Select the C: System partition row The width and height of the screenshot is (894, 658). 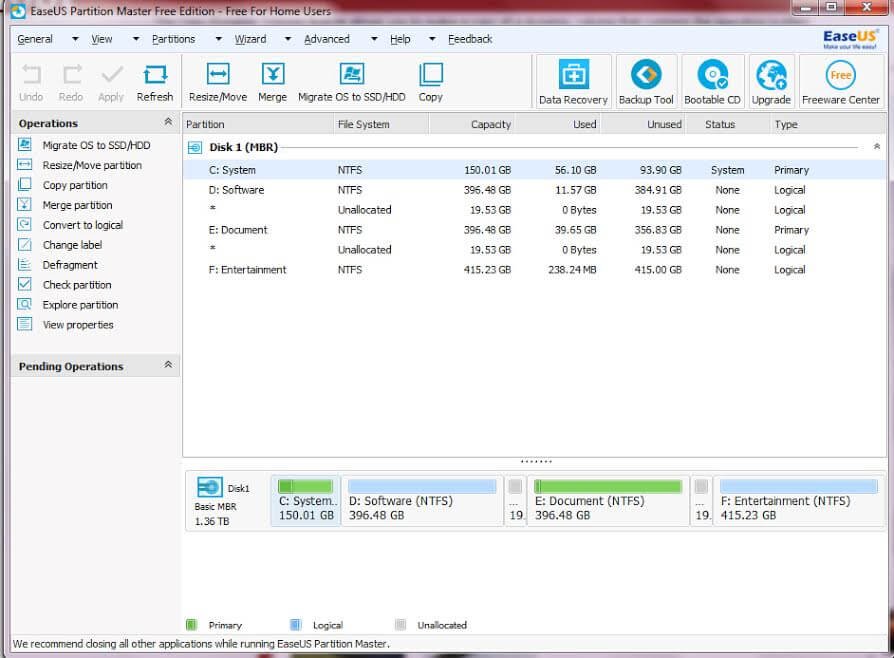click(534, 170)
